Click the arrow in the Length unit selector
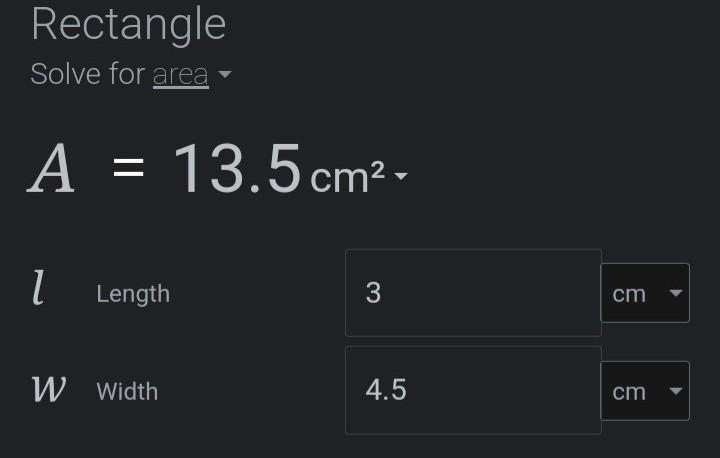Image resolution: width=720 pixels, height=458 pixels. pyautogui.click(x=675, y=293)
